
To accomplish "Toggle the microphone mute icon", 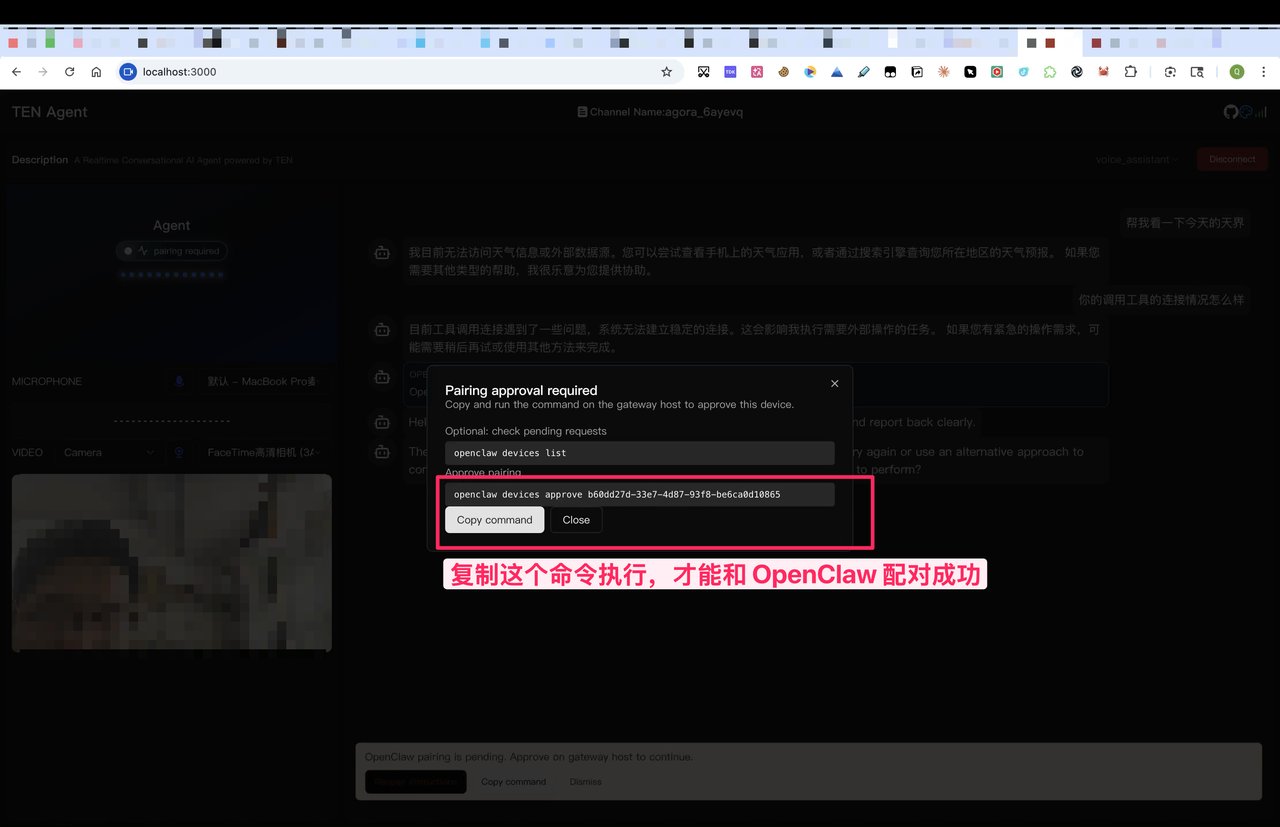I will (180, 381).
